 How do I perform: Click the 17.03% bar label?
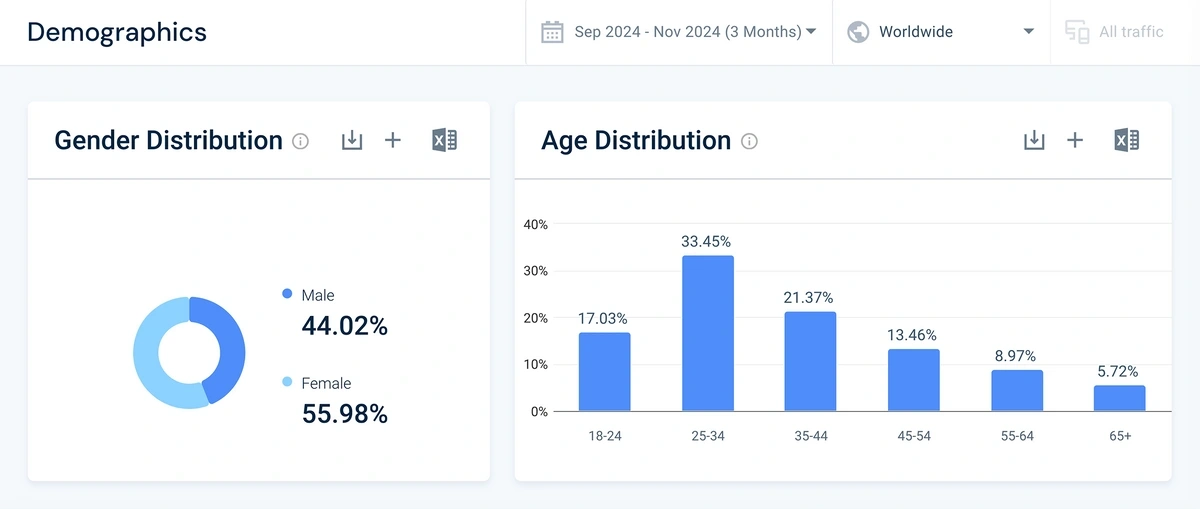(x=603, y=318)
